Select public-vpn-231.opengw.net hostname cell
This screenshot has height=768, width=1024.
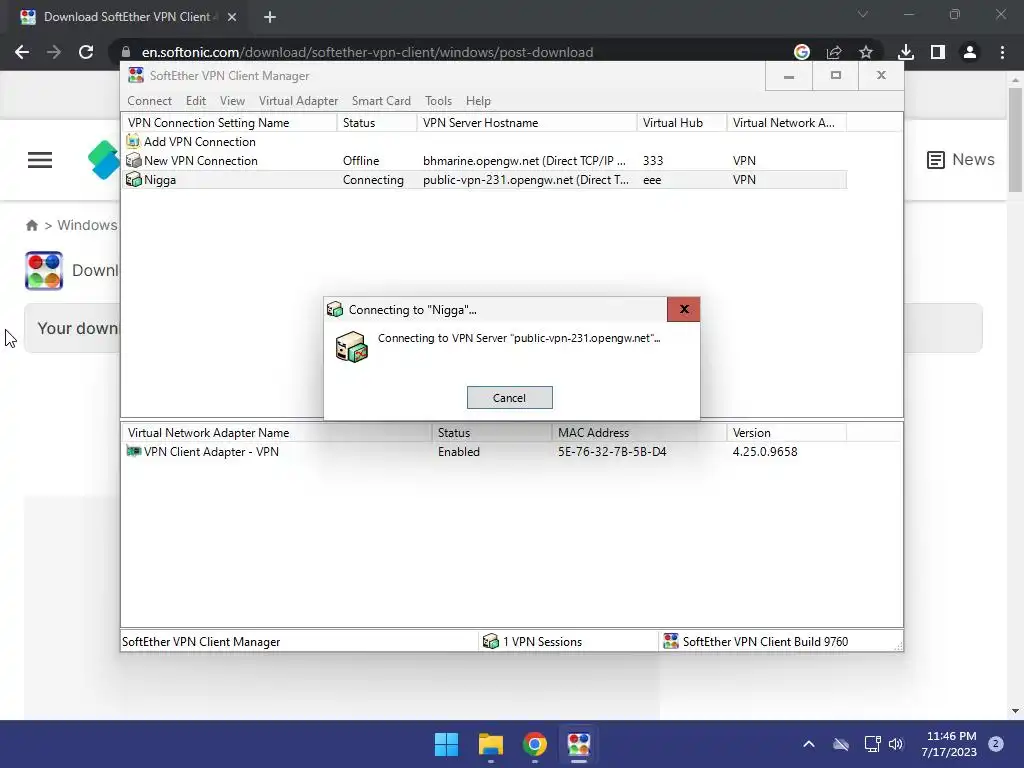(526, 180)
